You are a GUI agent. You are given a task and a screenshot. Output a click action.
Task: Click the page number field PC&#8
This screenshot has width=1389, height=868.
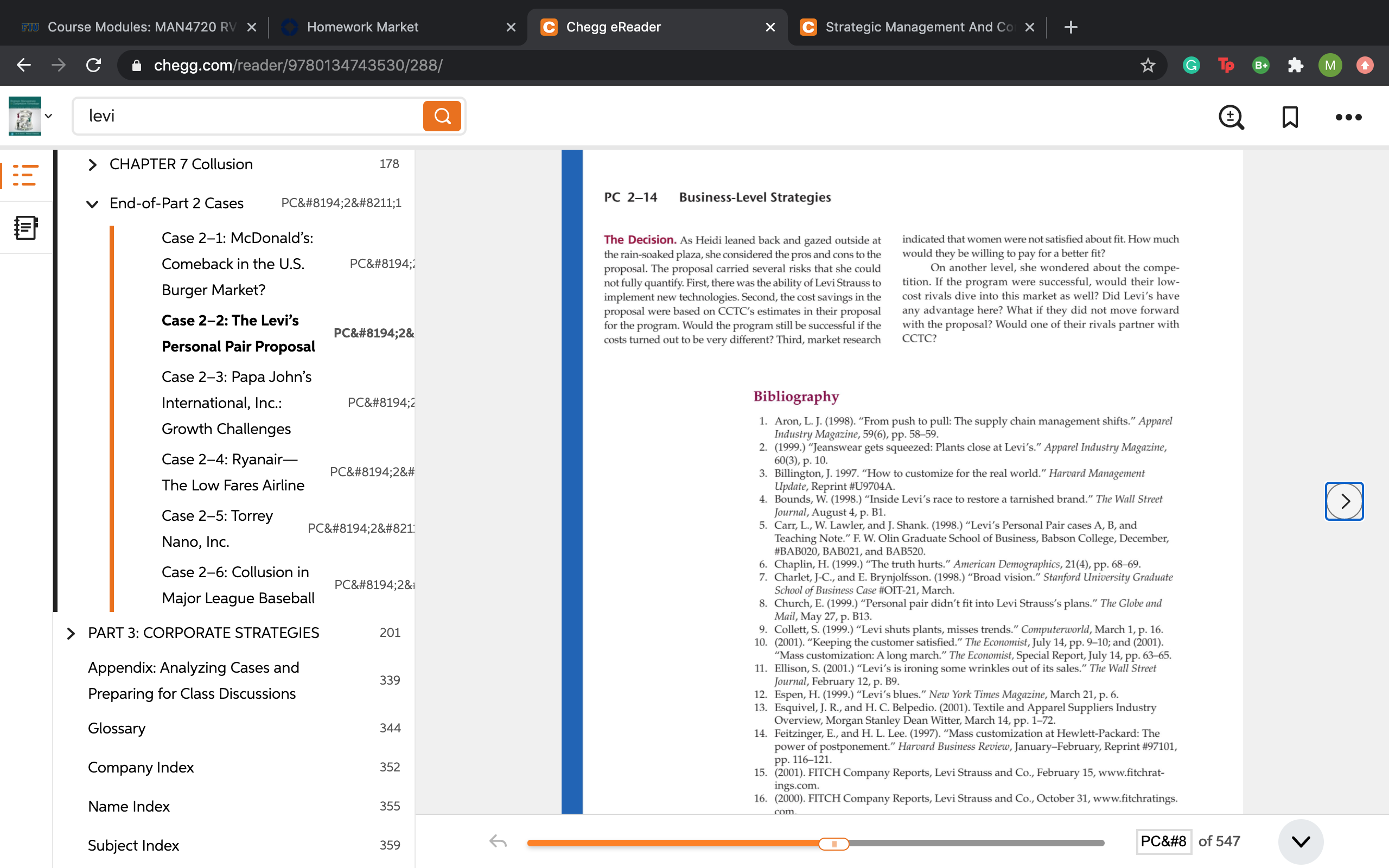1163,841
